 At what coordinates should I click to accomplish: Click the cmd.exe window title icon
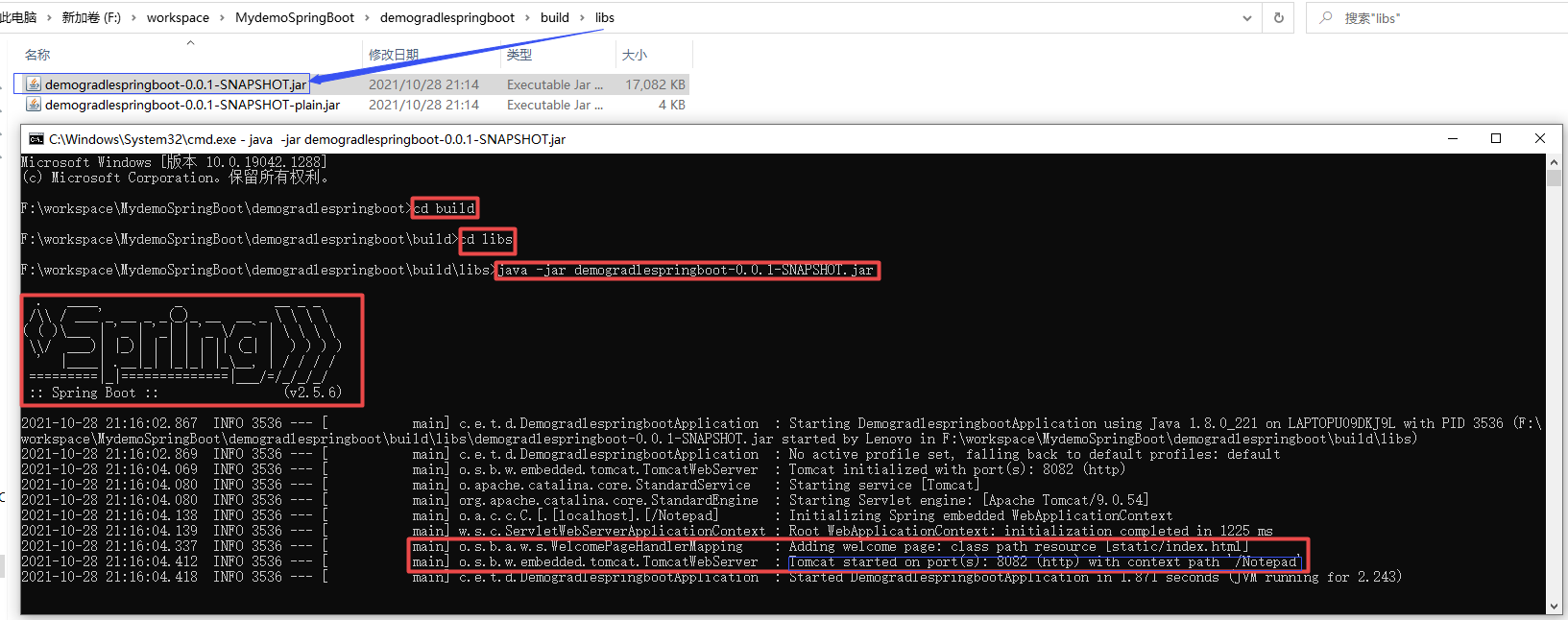click(36, 139)
